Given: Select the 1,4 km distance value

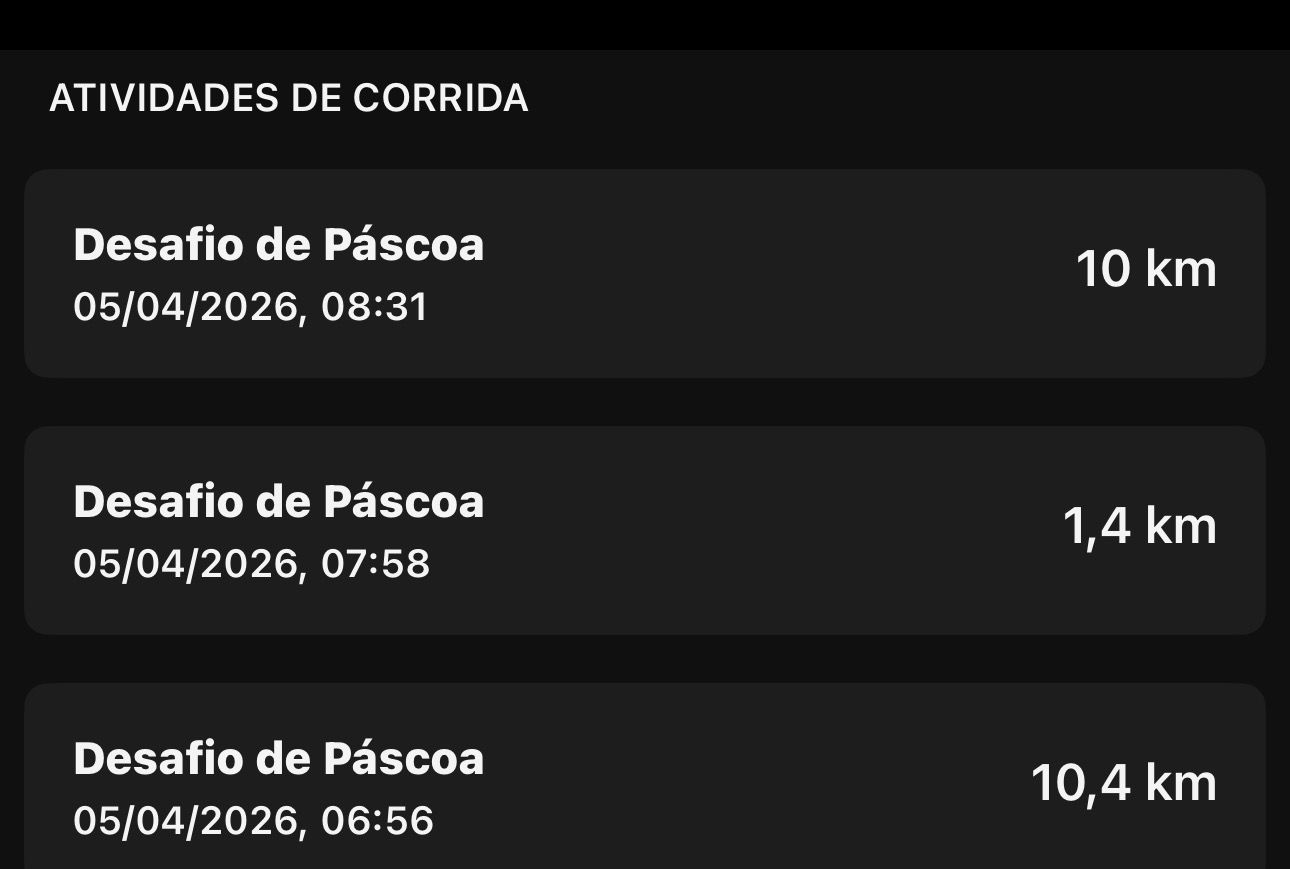Looking at the screenshot, I should pyautogui.click(x=1139, y=527).
